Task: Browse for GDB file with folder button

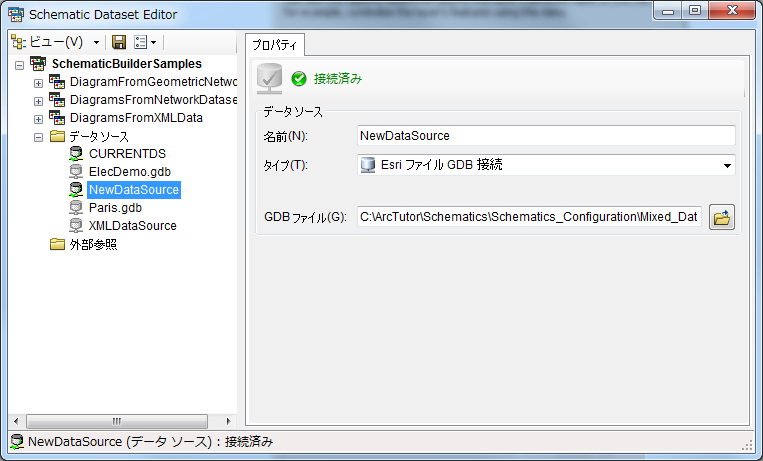Action: point(722,217)
